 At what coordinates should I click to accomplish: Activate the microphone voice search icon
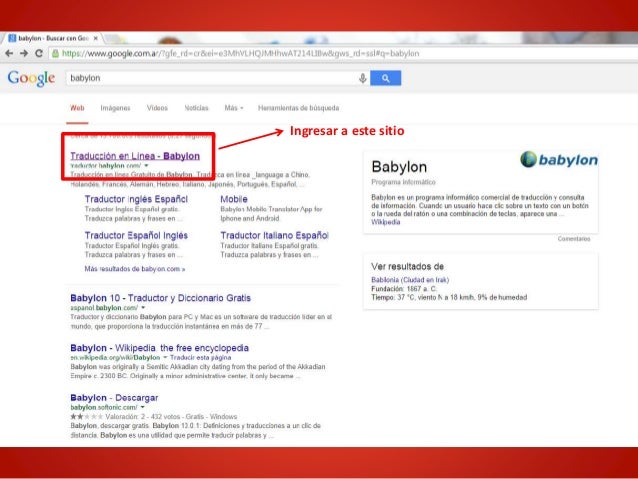pyautogui.click(x=363, y=78)
